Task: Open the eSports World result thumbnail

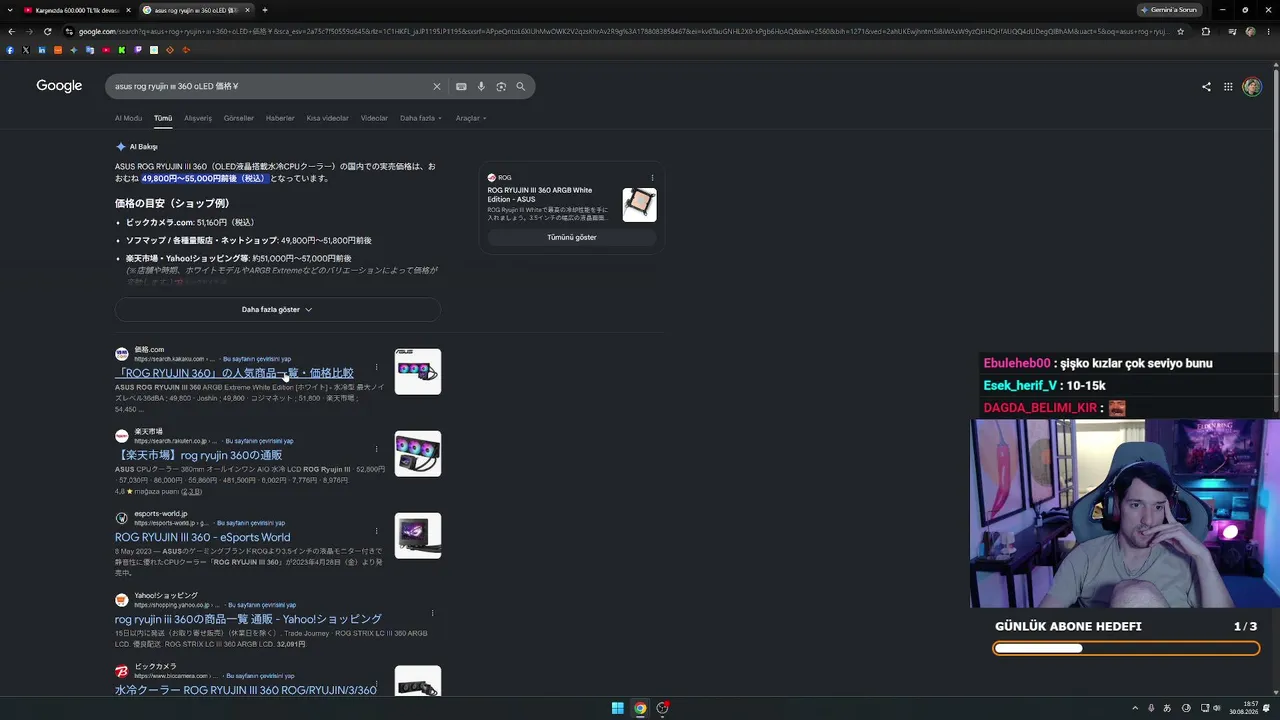Action: (x=418, y=535)
